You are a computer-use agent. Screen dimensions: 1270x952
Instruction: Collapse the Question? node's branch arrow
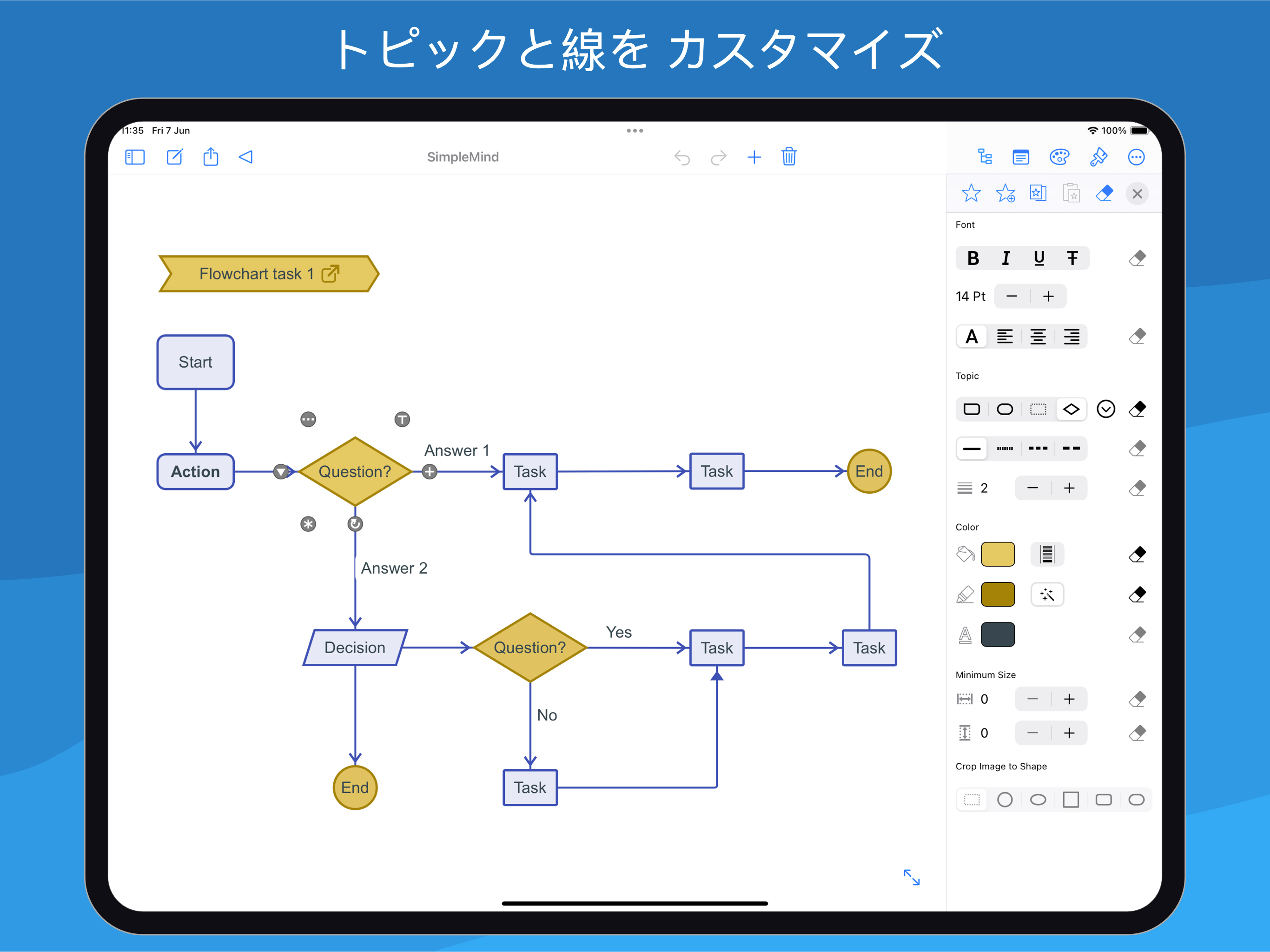click(x=280, y=471)
